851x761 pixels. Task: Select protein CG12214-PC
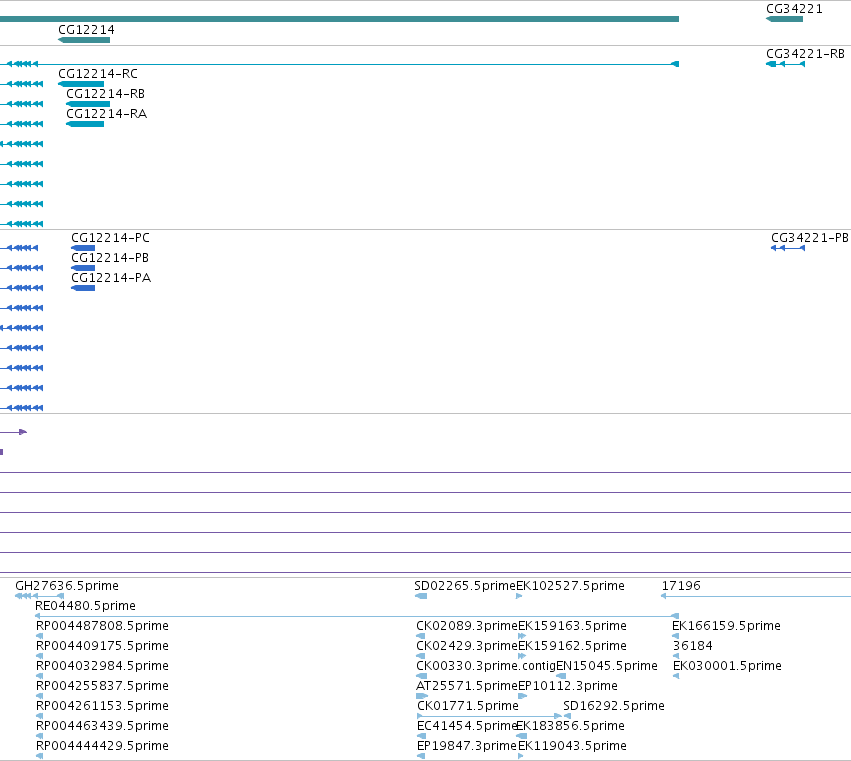click(83, 248)
